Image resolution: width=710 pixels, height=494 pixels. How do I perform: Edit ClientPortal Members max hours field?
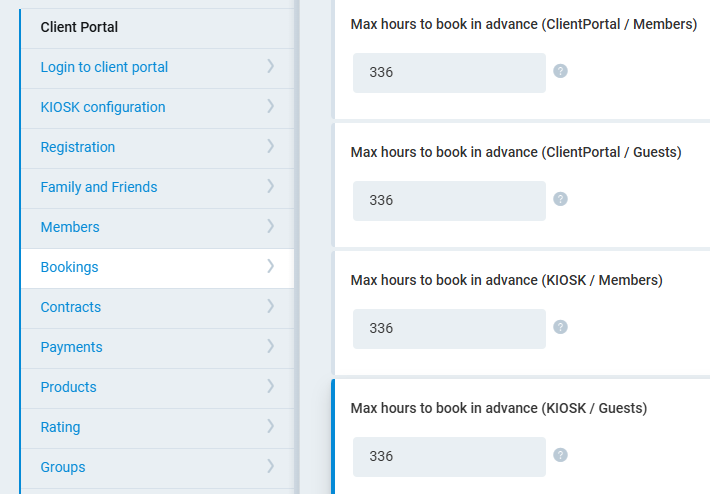coord(449,73)
